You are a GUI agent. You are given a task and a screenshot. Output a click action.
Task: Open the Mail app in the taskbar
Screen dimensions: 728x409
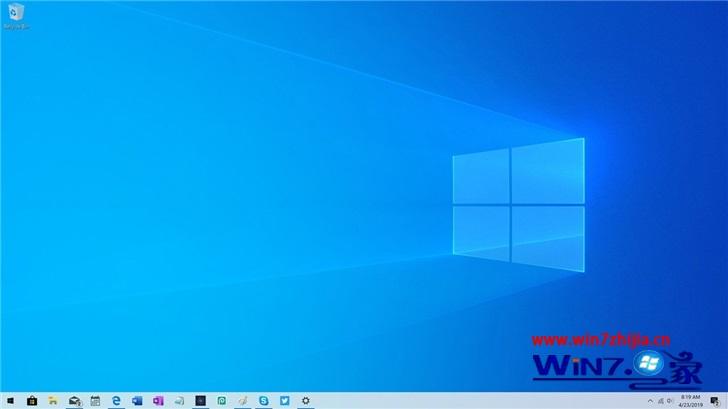(x=74, y=401)
